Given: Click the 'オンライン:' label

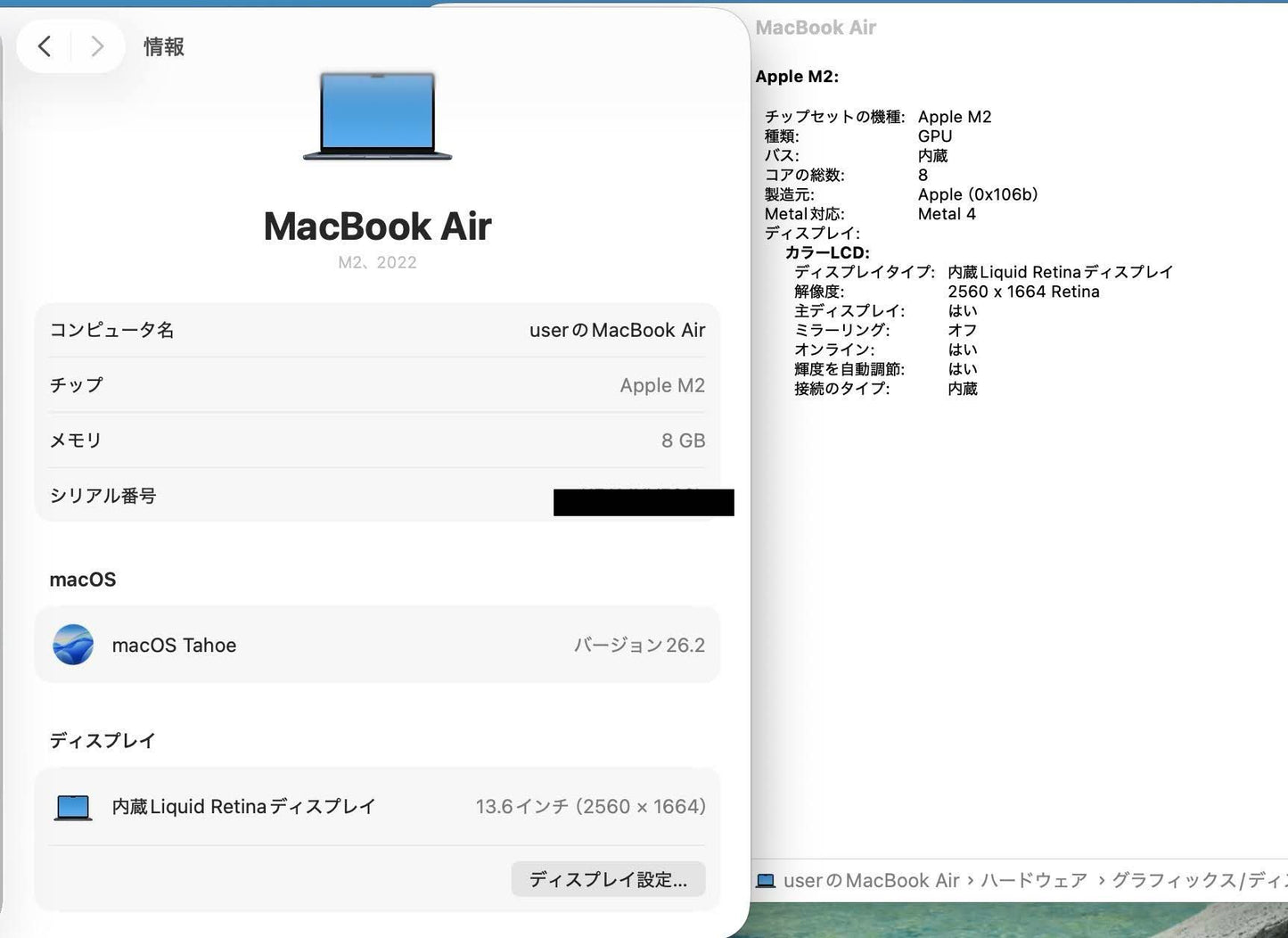Looking at the screenshot, I should pos(834,350).
